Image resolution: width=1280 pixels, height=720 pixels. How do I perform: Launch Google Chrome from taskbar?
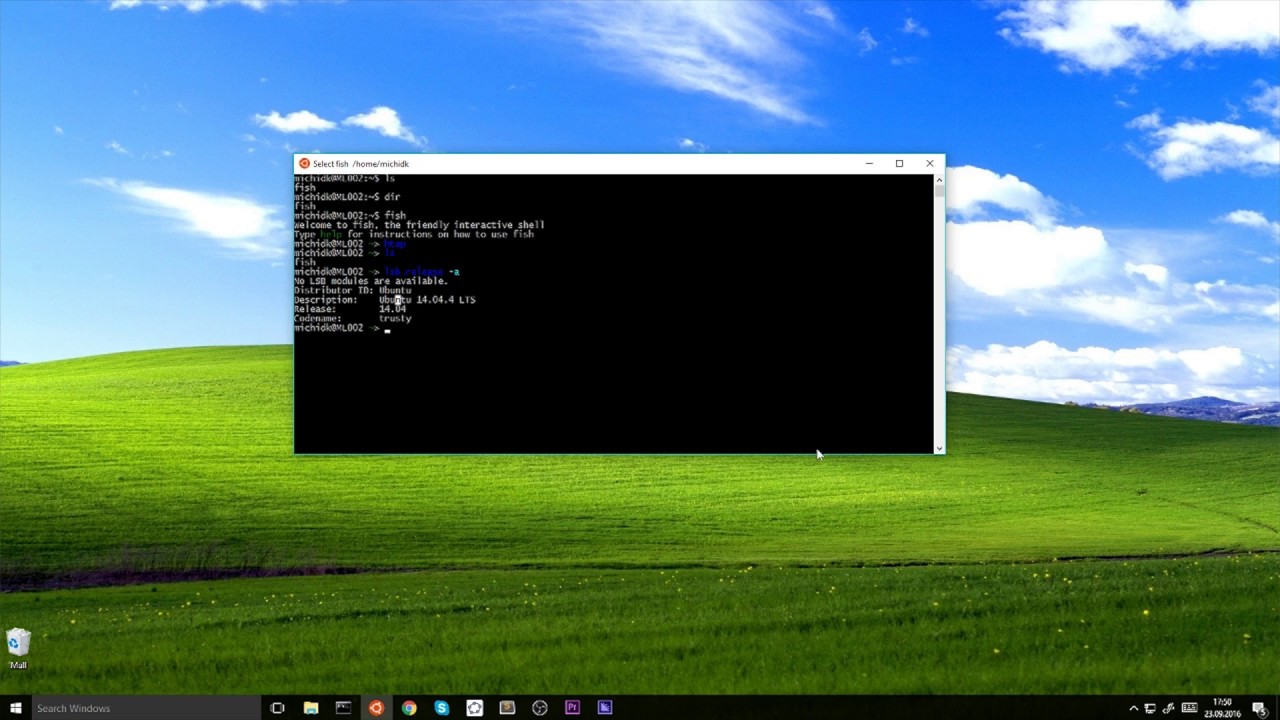[409, 708]
